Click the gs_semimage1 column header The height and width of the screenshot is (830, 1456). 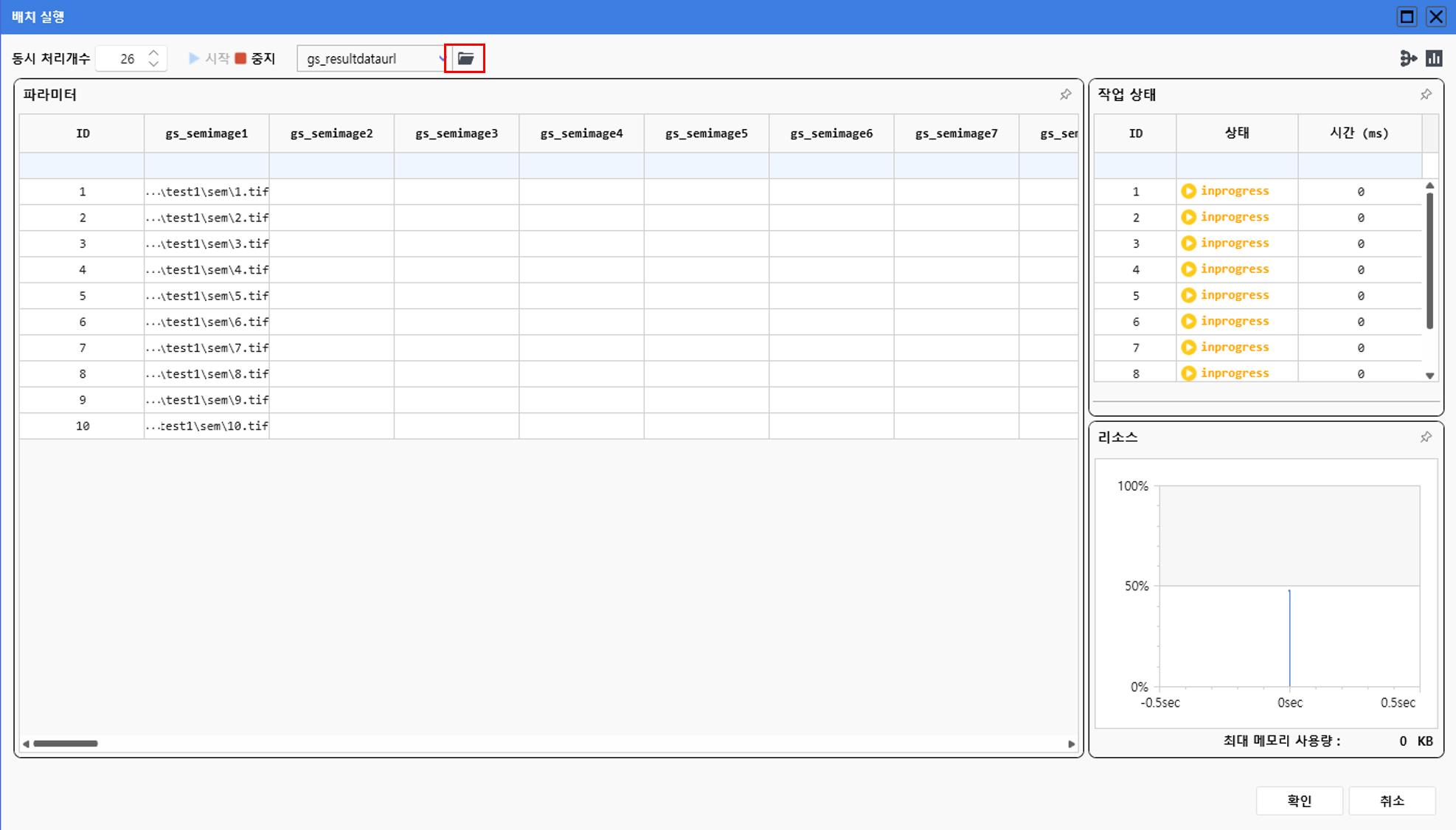207,134
